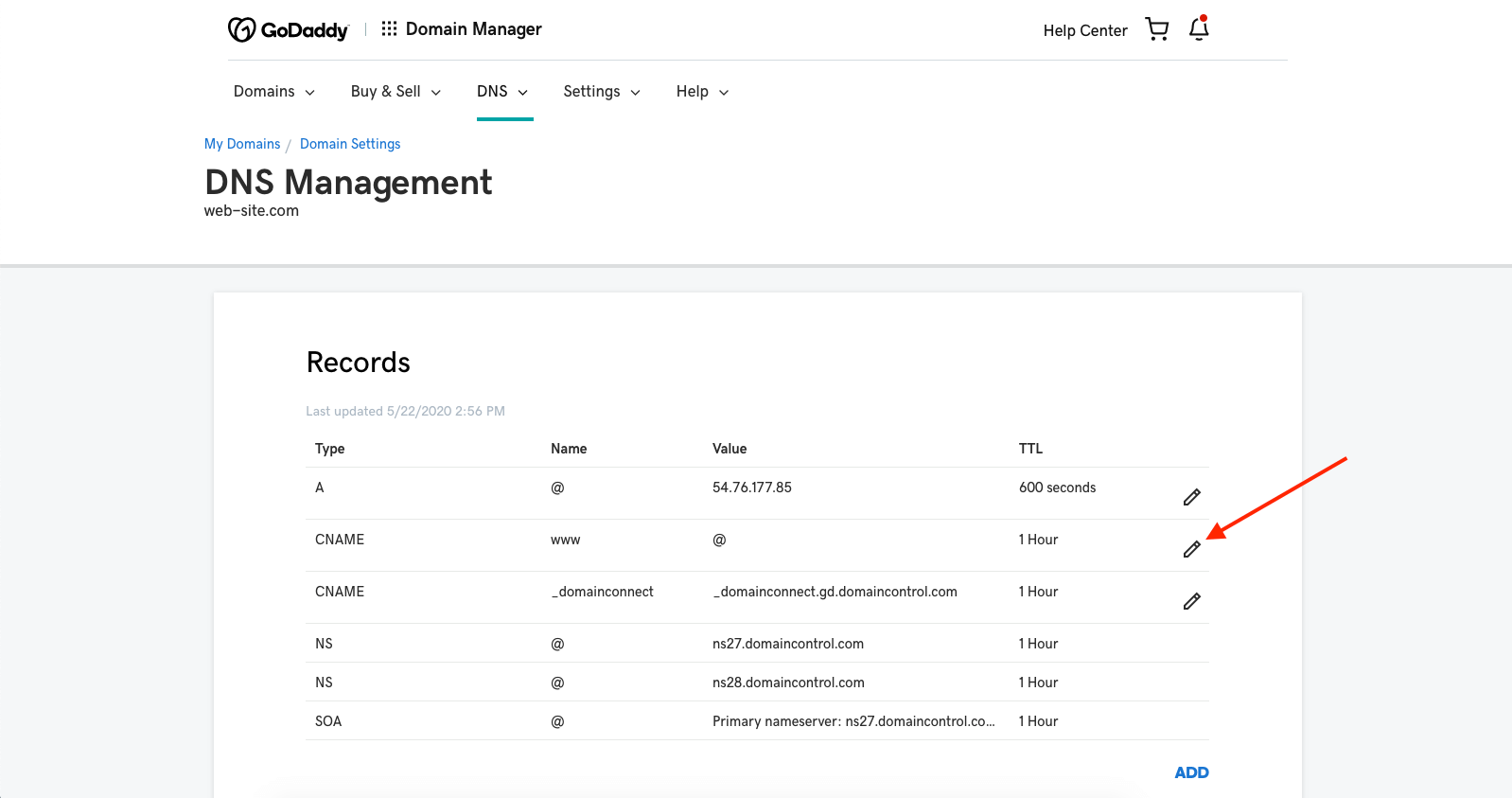Screen dimensions: 1512x798
Task: Click the GoDaddy logo
Action: pyautogui.click(x=288, y=30)
